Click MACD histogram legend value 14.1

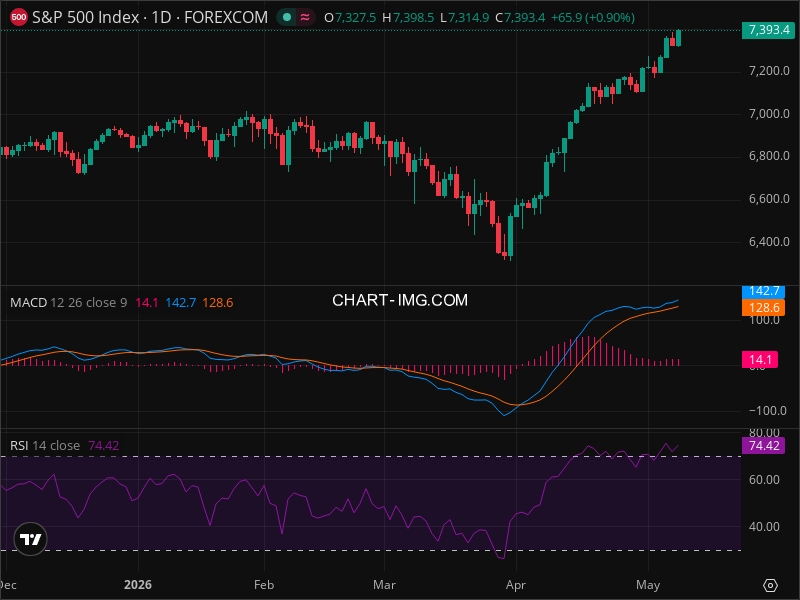[x=146, y=303]
